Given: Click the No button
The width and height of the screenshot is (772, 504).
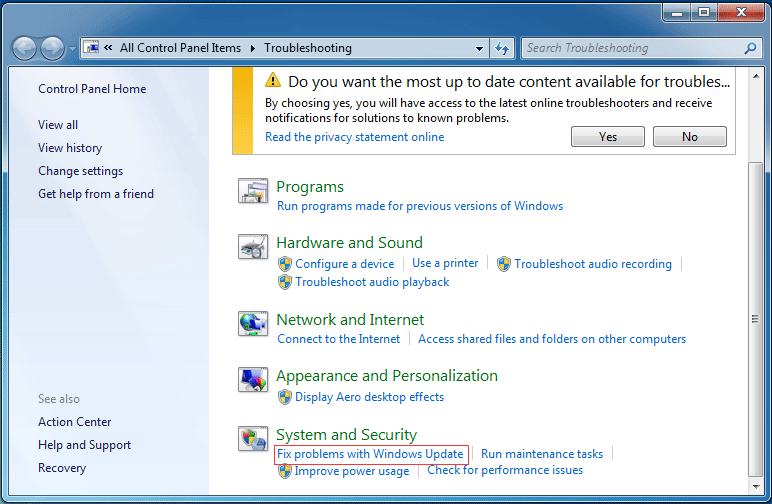Looking at the screenshot, I should tap(689, 136).
